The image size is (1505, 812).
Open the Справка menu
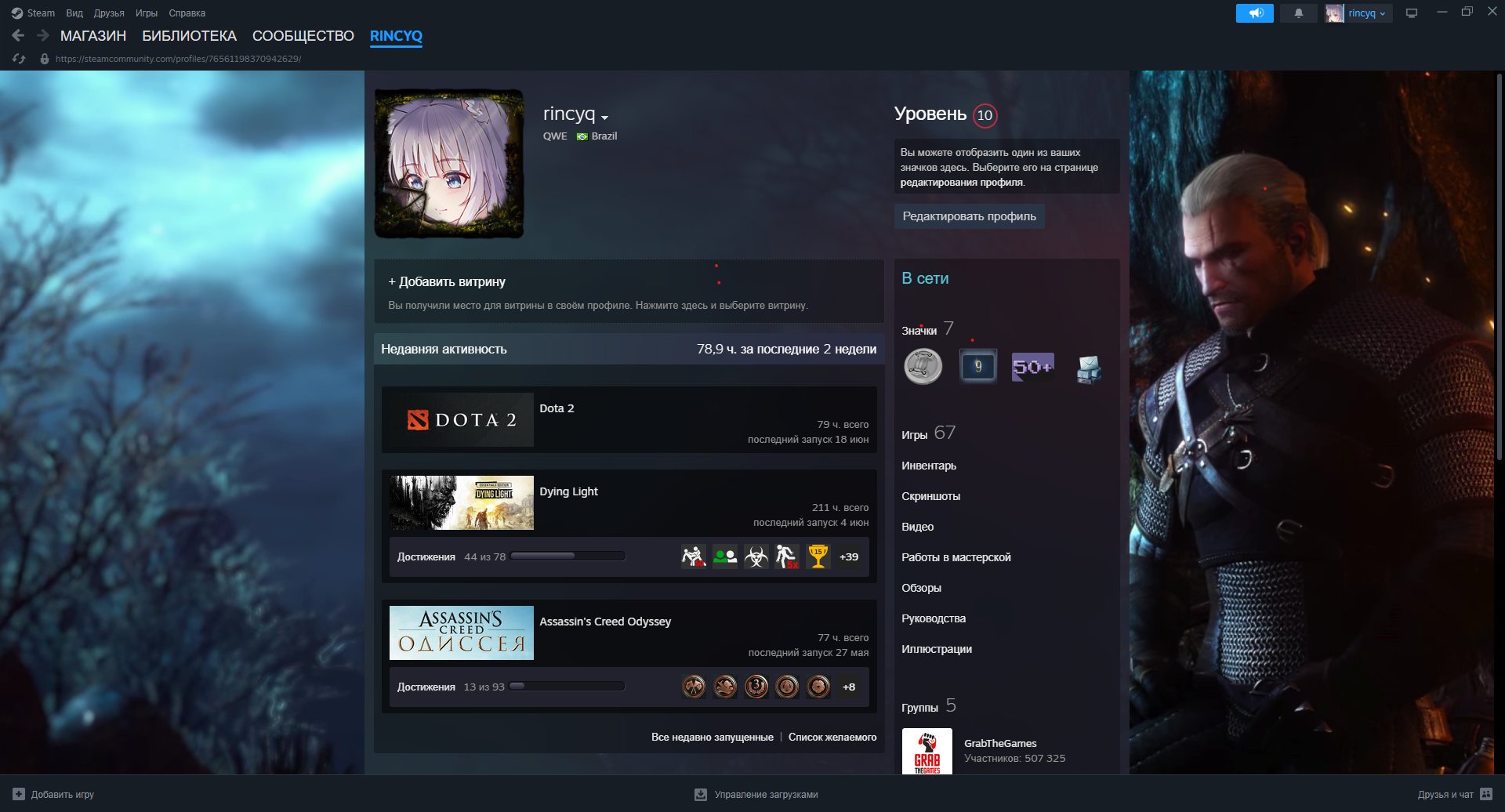tap(187, 13)
